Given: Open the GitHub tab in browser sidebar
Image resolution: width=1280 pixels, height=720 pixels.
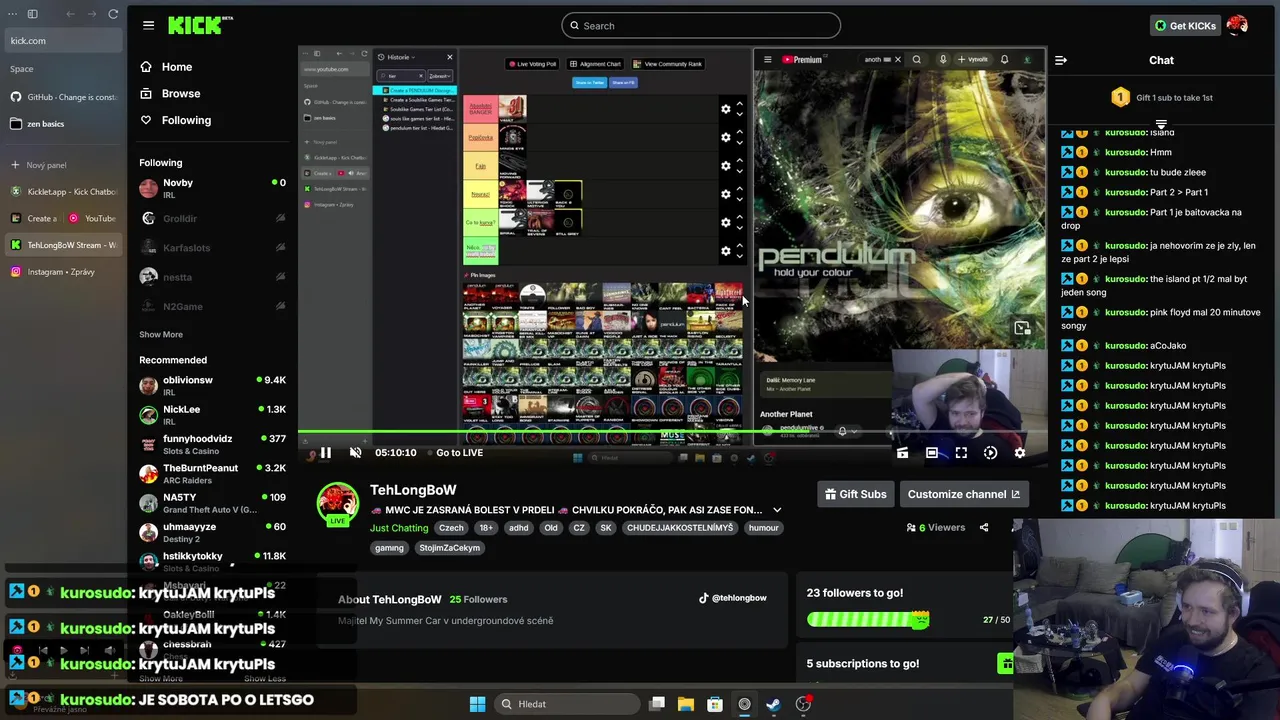Looking at the screenshot, I should (x=63, y=97).
